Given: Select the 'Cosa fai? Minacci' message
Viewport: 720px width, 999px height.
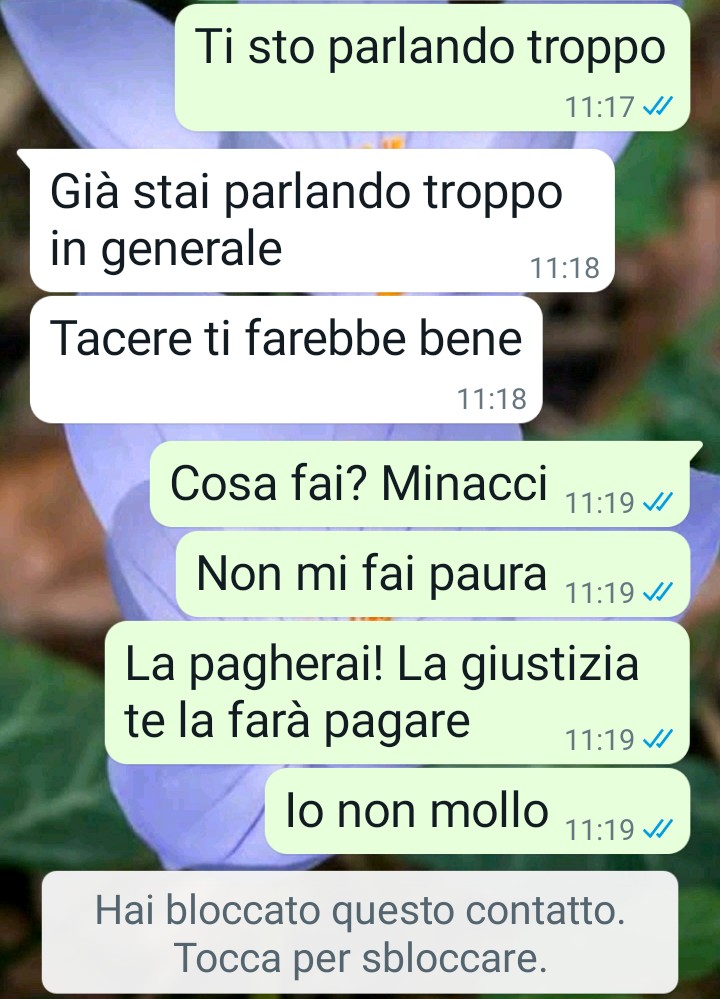Looking at the screenshot, I should point(420,484).
